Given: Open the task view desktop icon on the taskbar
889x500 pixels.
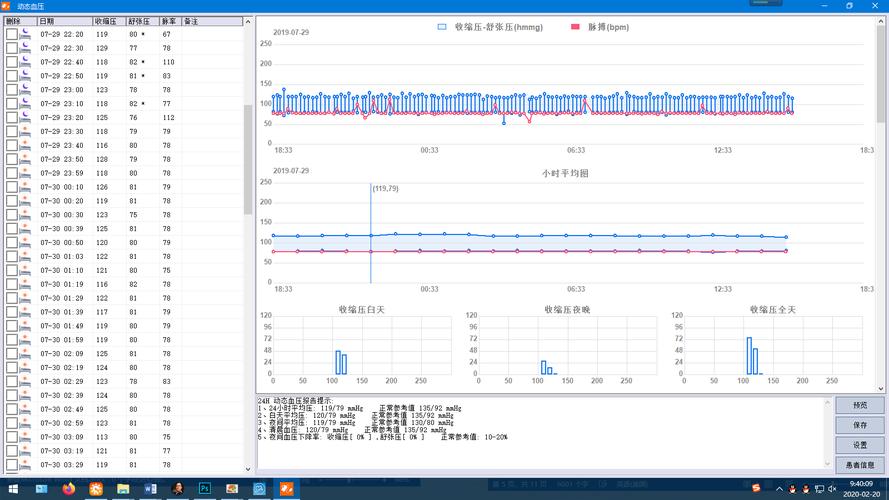Looking at the screenshot, I should (41, 488).
